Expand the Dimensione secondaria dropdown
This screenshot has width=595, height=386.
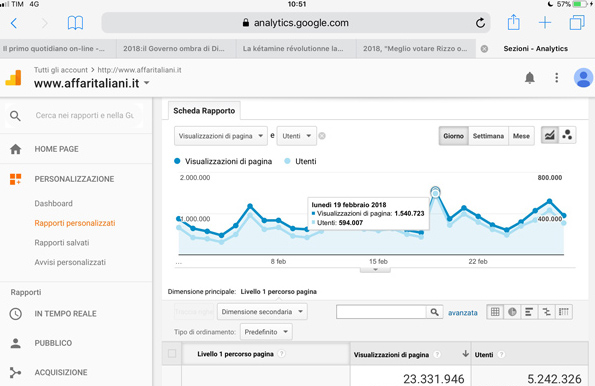(262, 312)
